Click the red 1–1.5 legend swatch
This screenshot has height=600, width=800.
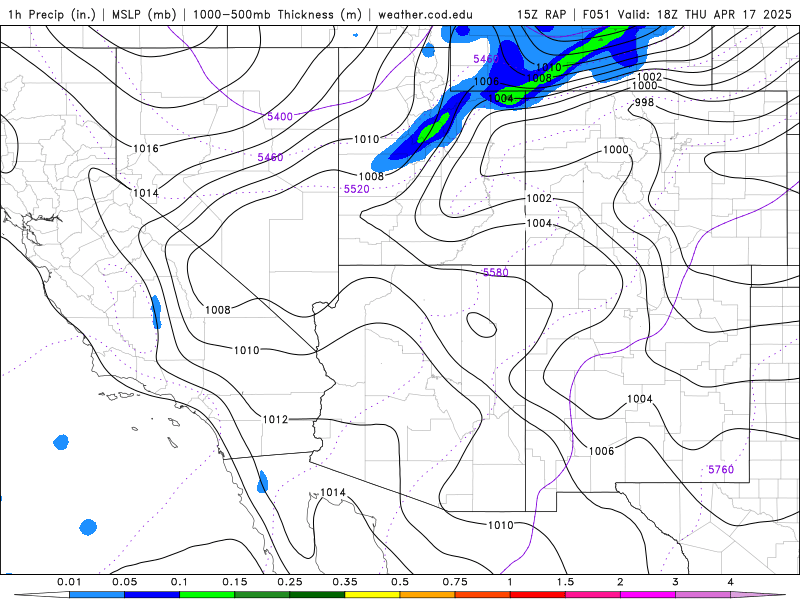[x=538, y=595]
